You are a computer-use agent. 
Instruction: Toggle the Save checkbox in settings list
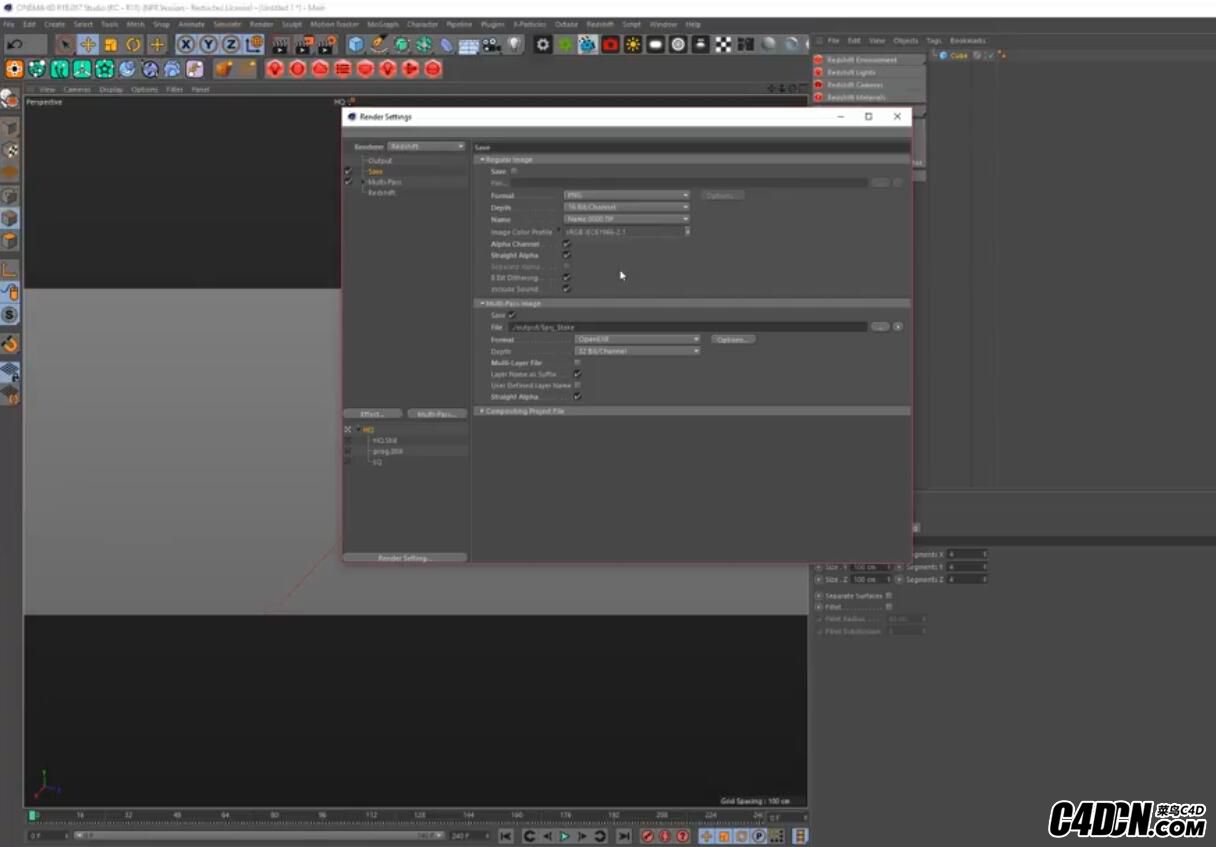(x=348, y=171)
